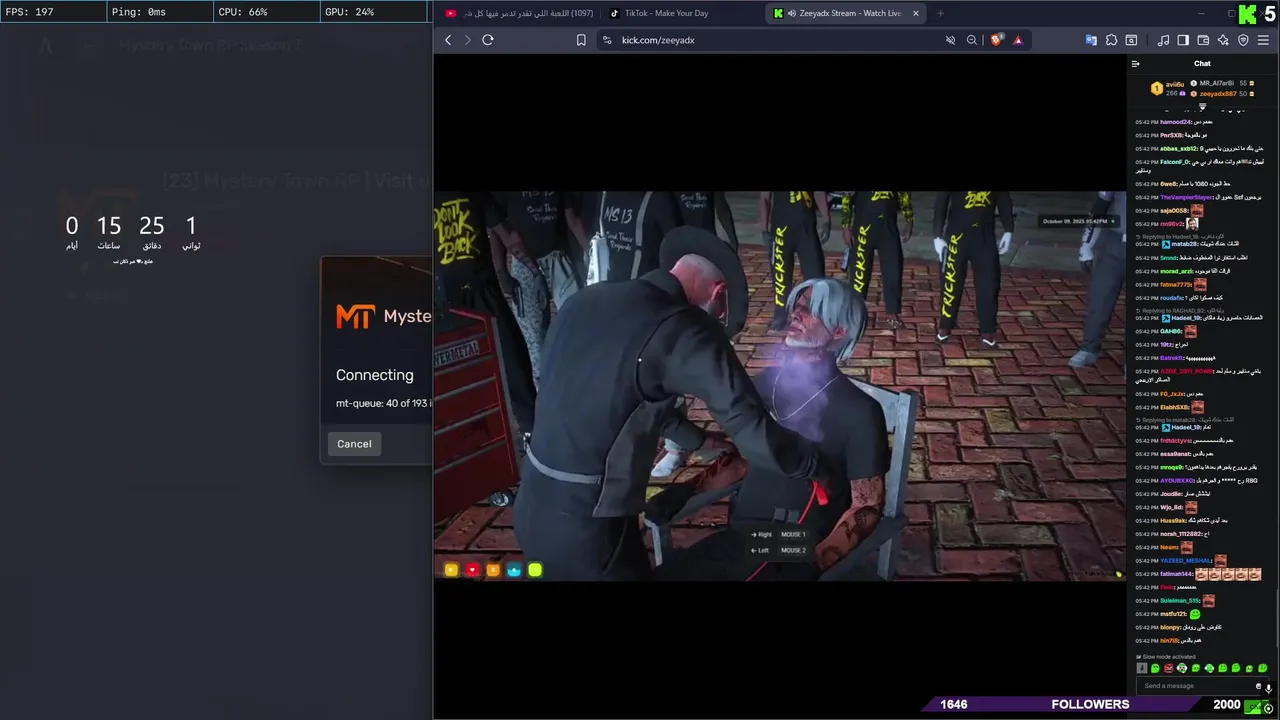Click the Chat header title
Image resolution: width=1280 pixels, height=720 pixels.
click(1203, 64)
